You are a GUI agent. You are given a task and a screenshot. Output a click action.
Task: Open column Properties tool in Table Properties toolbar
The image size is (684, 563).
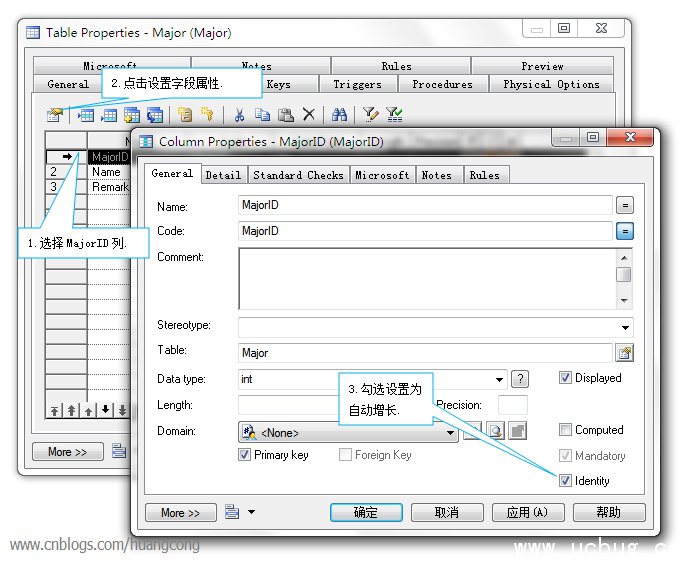coord(55,115)
